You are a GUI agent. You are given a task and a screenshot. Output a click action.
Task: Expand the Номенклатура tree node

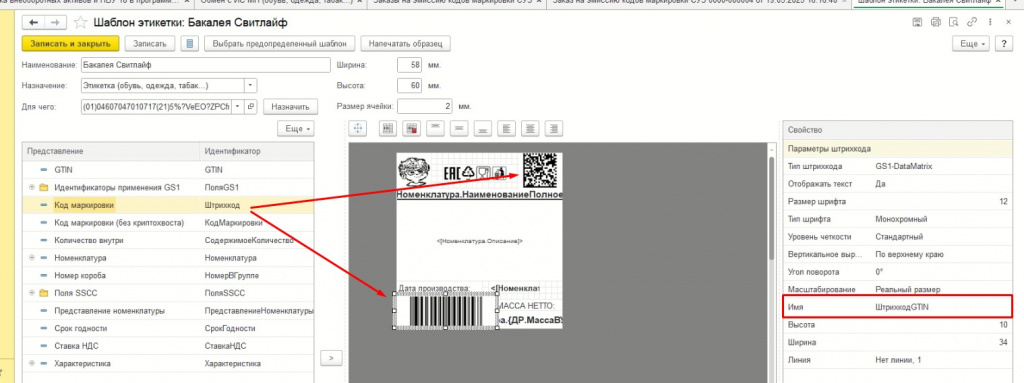coord(32,258)
